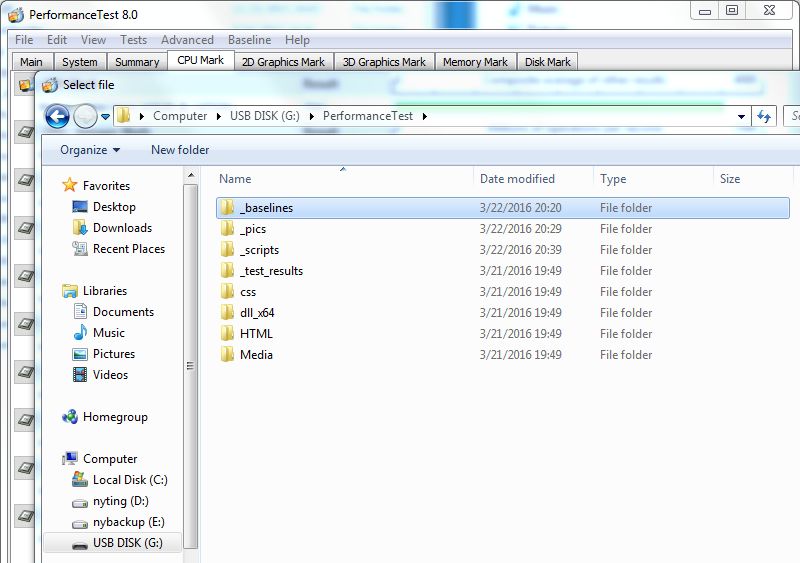The height and width of the screenshot is (563, 800).
Task: Select the _scripts folder icon
Action: 227,249
